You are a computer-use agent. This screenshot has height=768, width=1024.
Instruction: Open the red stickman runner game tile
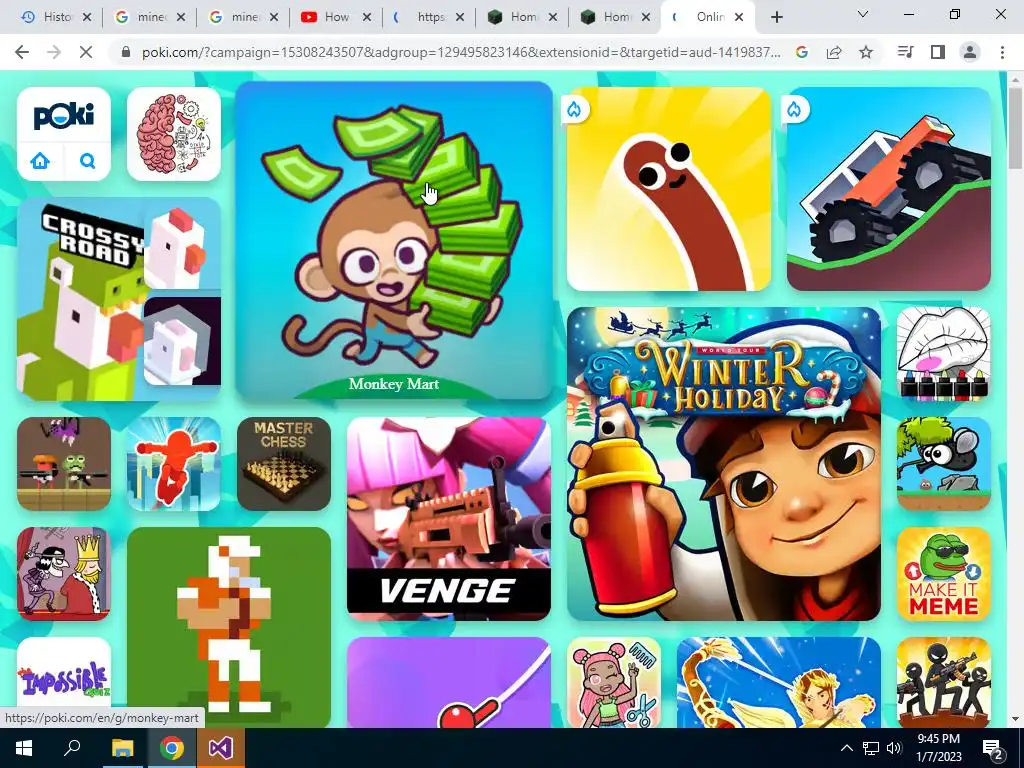[x=174, y=464]
